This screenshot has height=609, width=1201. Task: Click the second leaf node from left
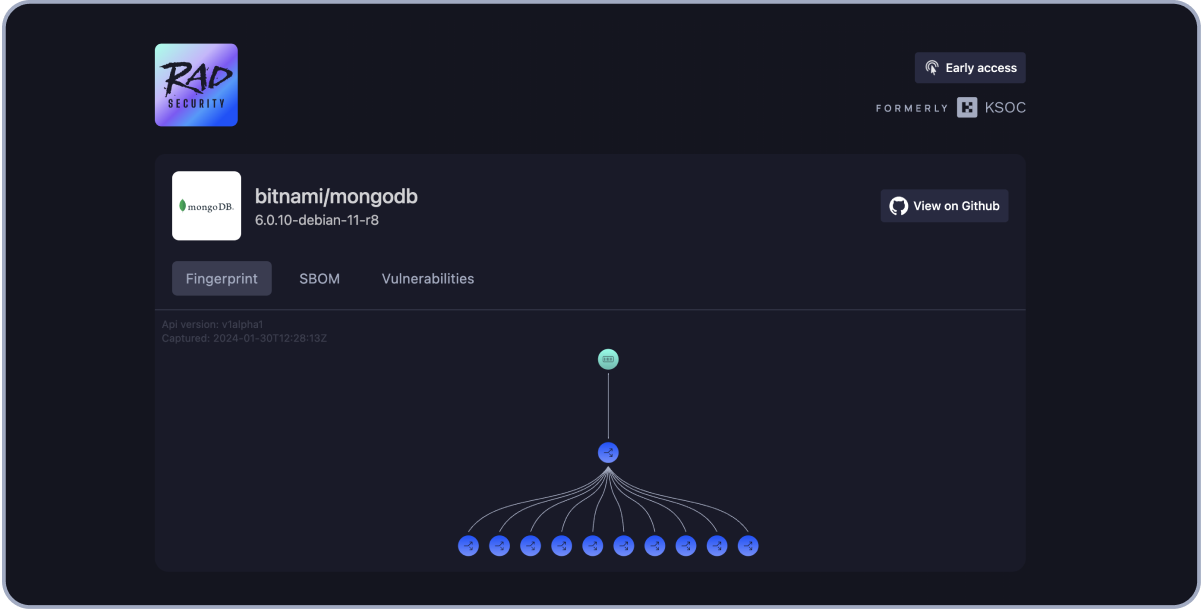[499, 546]
